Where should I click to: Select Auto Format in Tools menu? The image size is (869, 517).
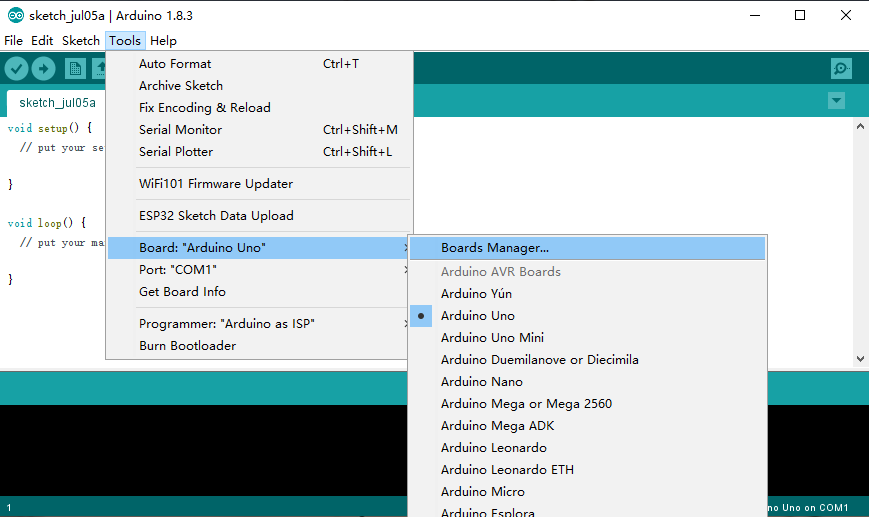click(x=259, y=64)
